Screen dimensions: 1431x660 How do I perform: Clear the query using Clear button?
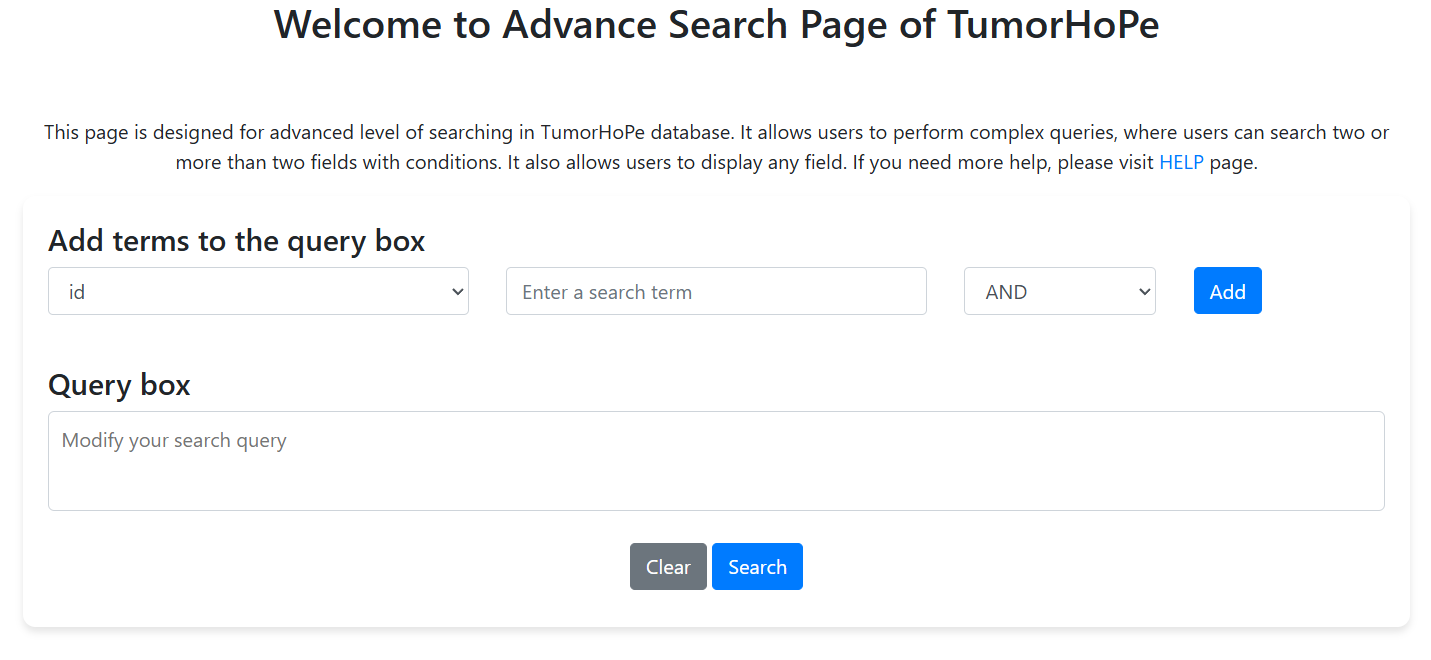pyautogui.click(x=667, y=566)
